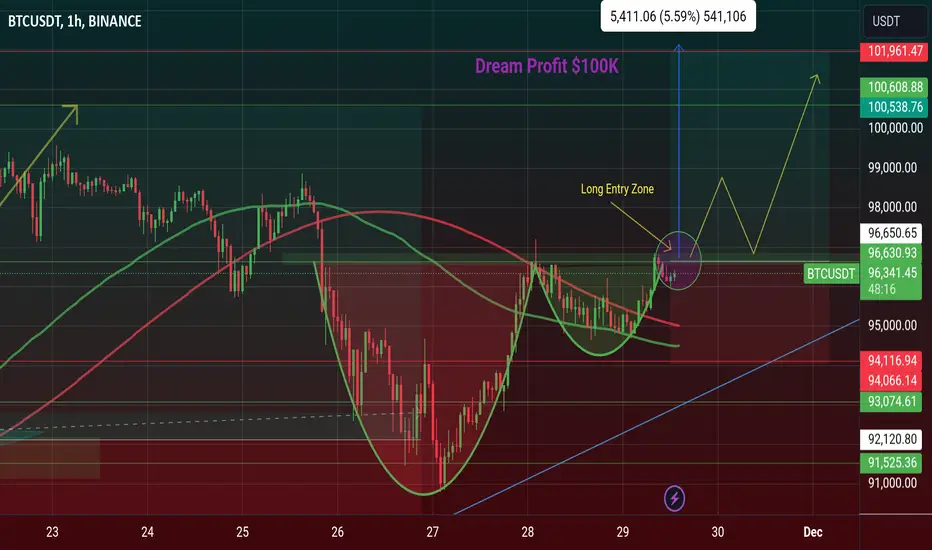Select the 94,116.94 red price label

coord(891,361)
